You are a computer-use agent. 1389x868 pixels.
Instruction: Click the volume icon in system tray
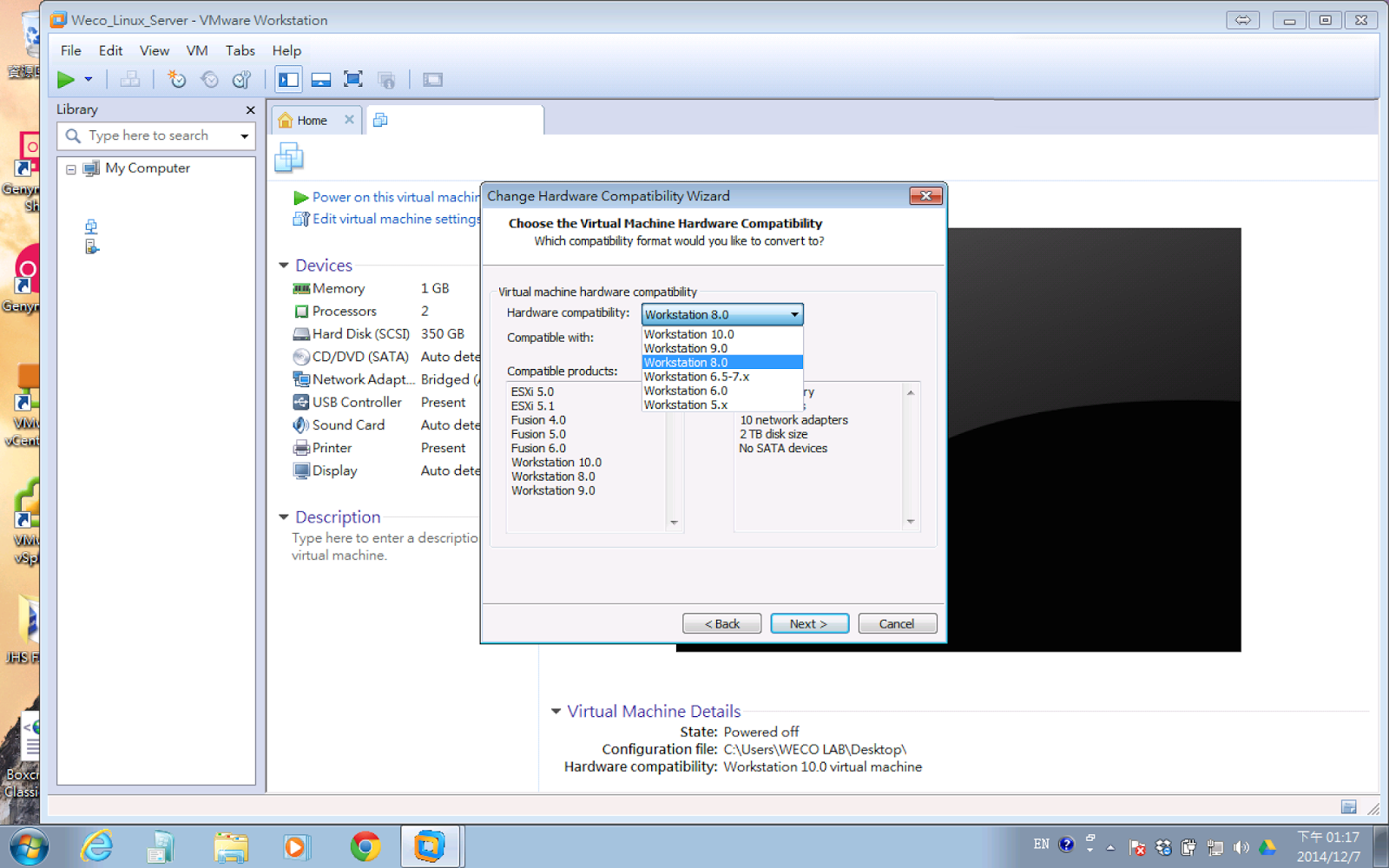click(1241, 847)
